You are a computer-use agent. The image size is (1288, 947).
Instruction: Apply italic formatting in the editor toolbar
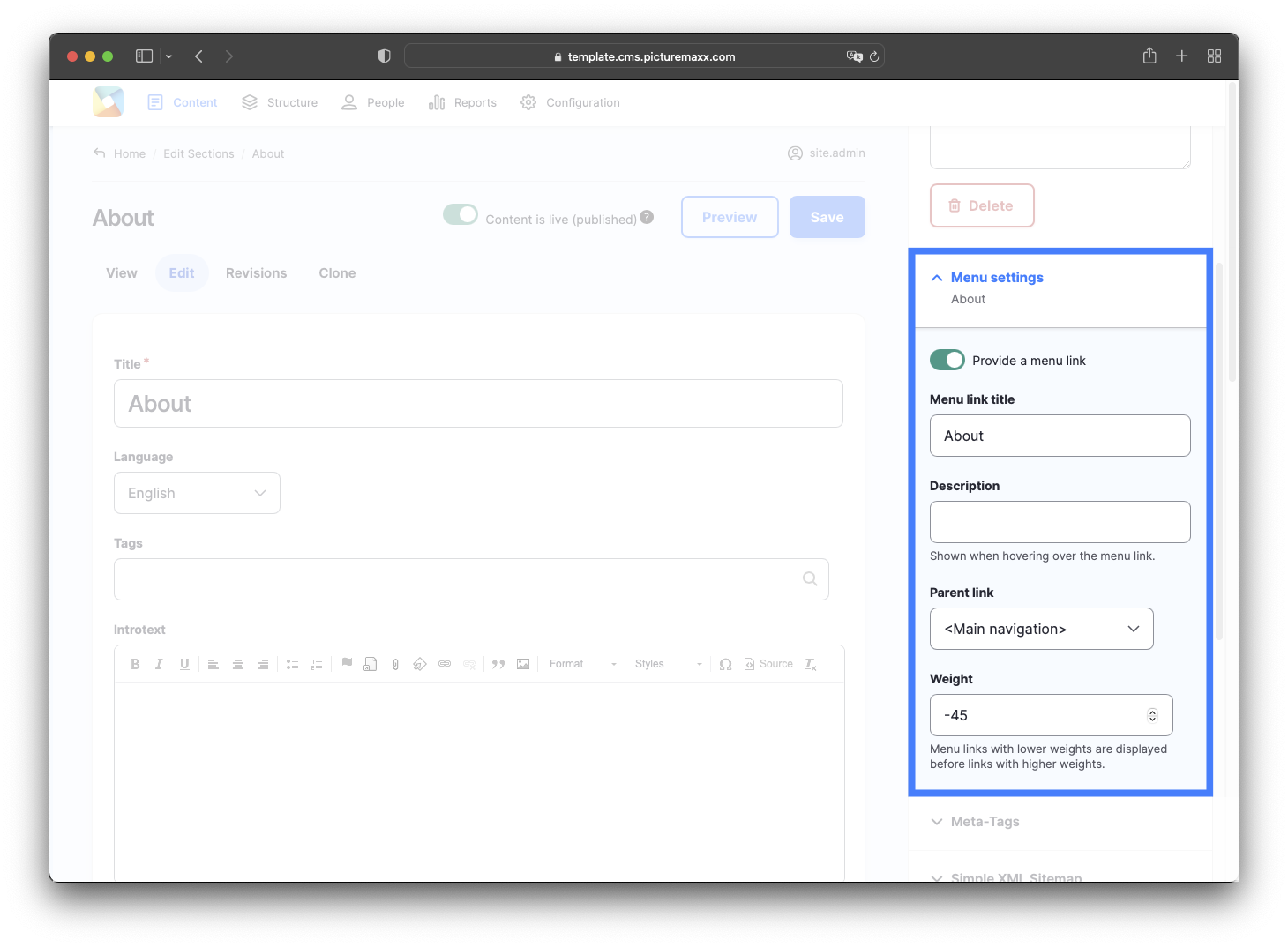coord(160,663)
